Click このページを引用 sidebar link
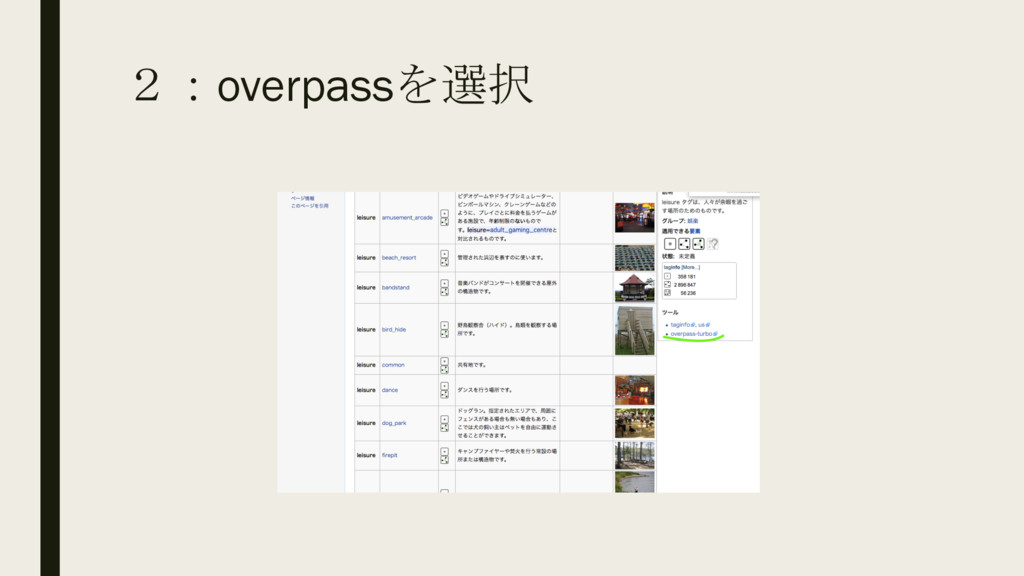Viewport: 1024px width, 576px height. 310,206
